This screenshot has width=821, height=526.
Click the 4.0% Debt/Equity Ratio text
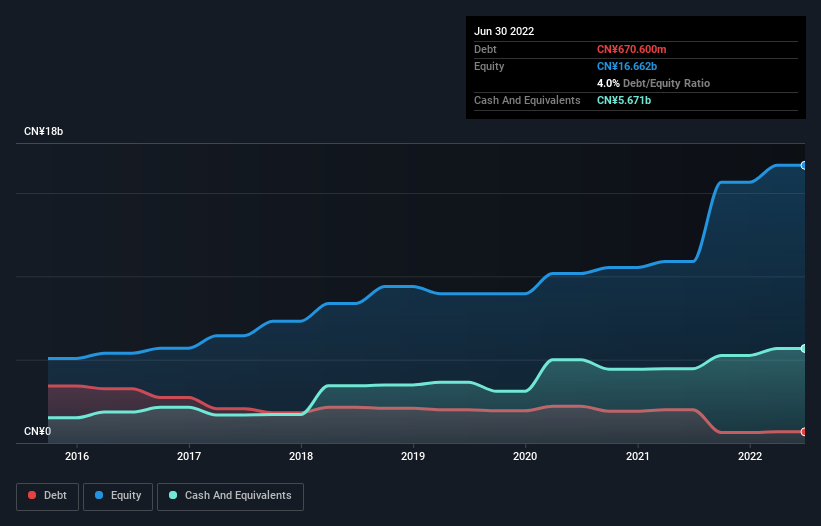coord(653,83)
